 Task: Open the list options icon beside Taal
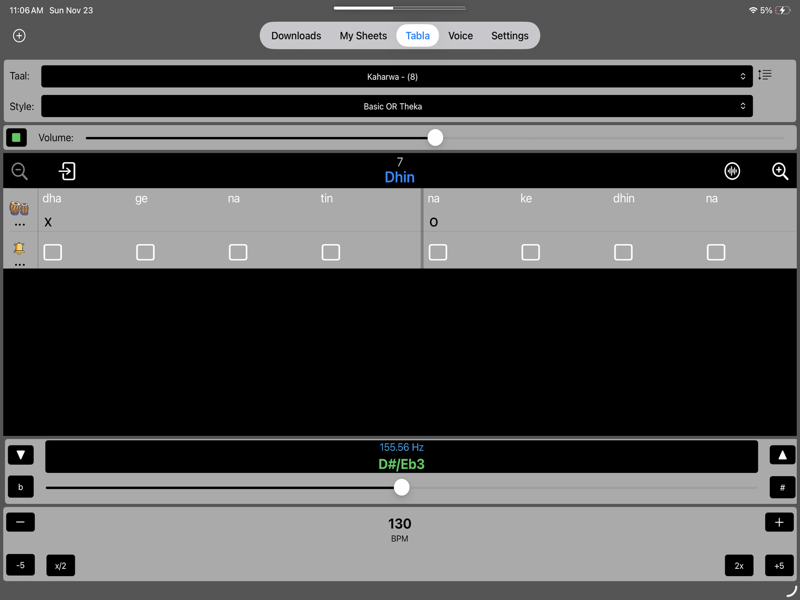click(x=764, y=74)
